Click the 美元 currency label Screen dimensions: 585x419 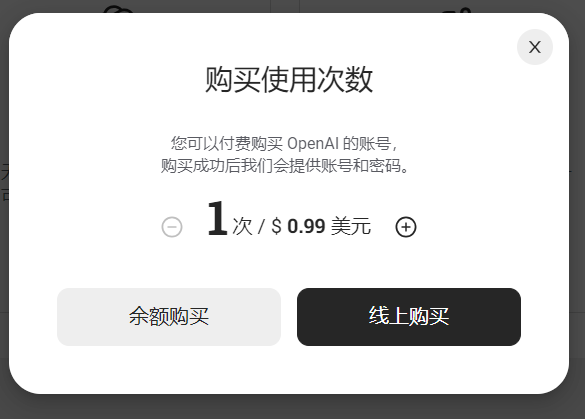tap(351, 226)
